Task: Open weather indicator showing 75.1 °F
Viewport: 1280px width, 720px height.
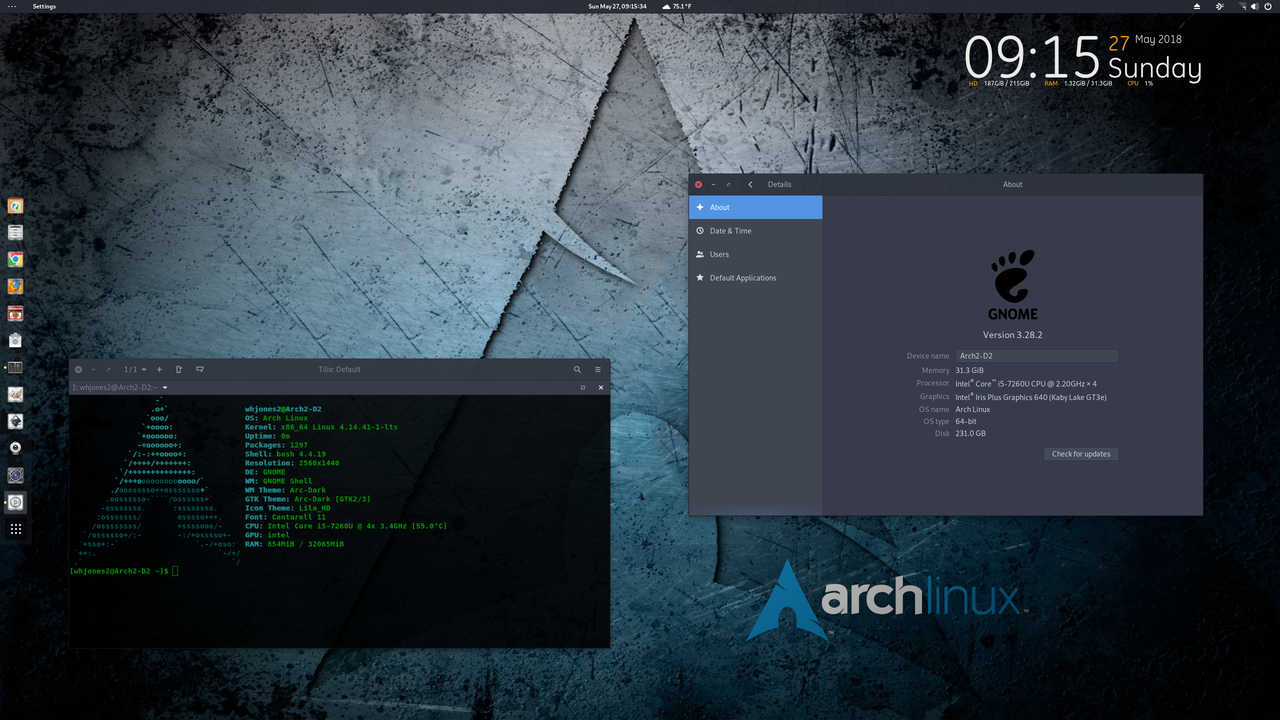Action: coord(677,6)
